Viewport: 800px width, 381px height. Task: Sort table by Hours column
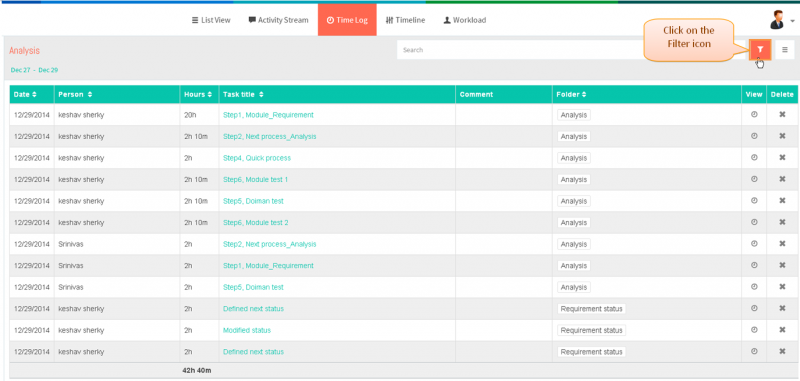[x=198, y=94]
